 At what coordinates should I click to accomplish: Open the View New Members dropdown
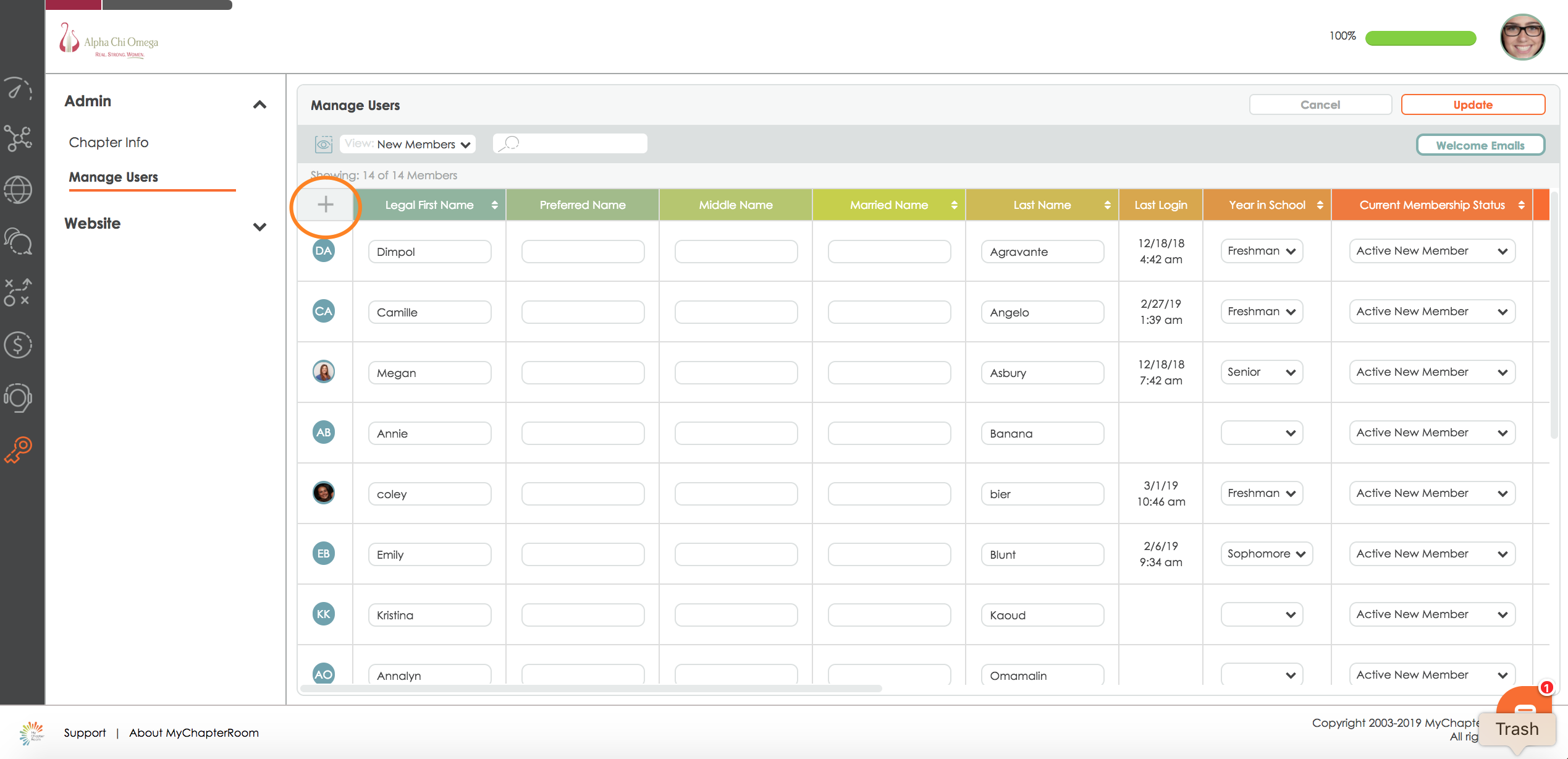408,144
